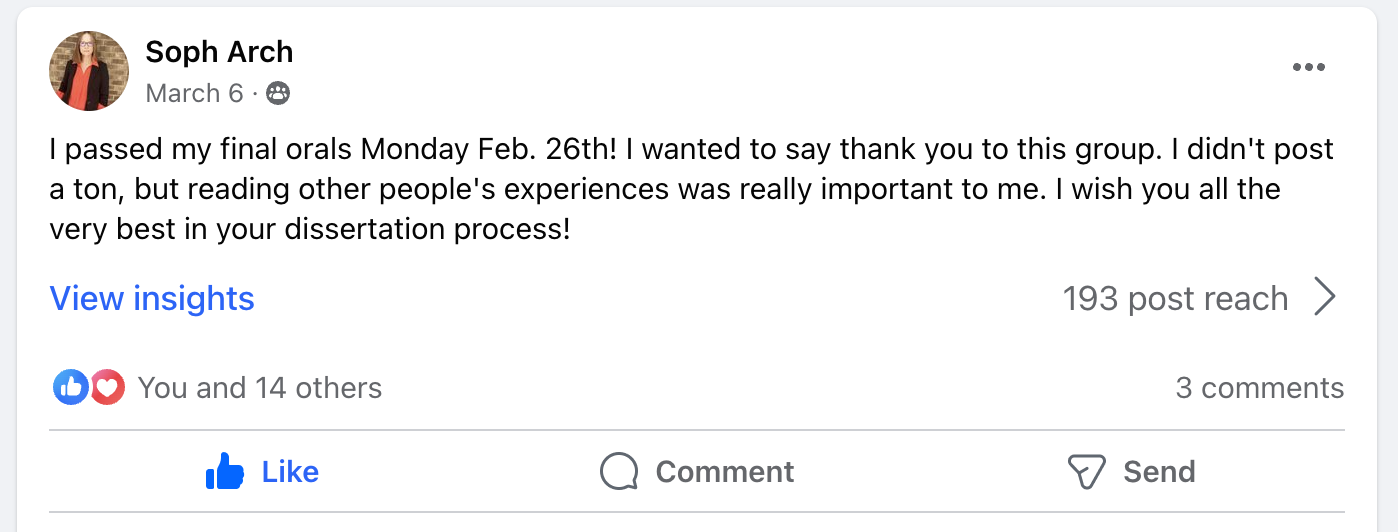Click Soph Arch's profile picture
This screenshot has width=1398, height=532.
pos(89,71)
